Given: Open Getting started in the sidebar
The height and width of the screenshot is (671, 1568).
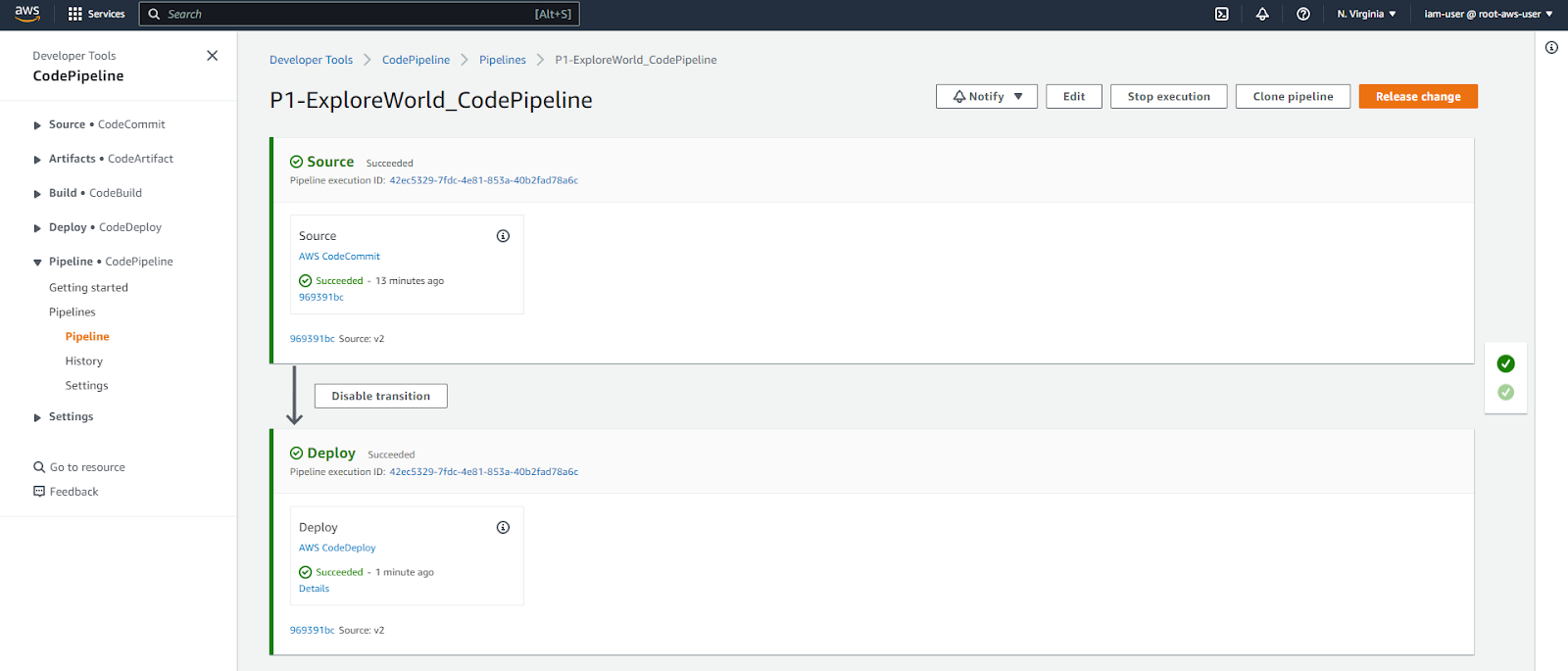Looking at the screenshot, I should click(88, 288).
